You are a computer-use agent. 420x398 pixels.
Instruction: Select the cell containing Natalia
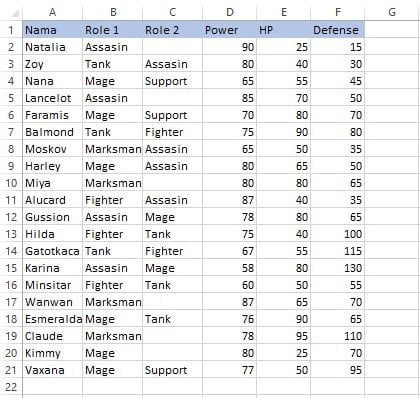(x=52, y=47)
